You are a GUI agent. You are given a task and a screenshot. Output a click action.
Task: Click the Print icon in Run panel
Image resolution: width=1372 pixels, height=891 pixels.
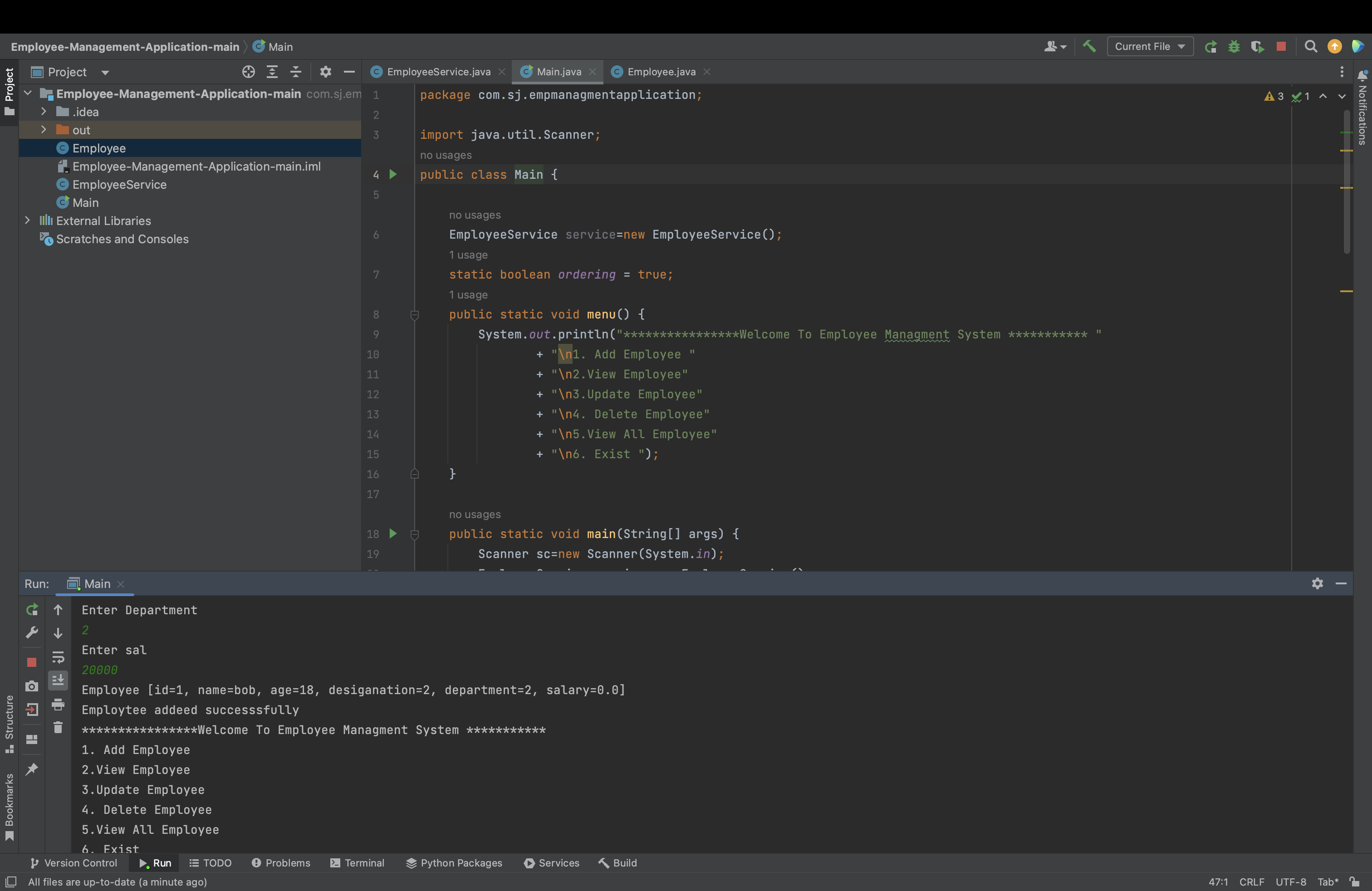point(58,704)
